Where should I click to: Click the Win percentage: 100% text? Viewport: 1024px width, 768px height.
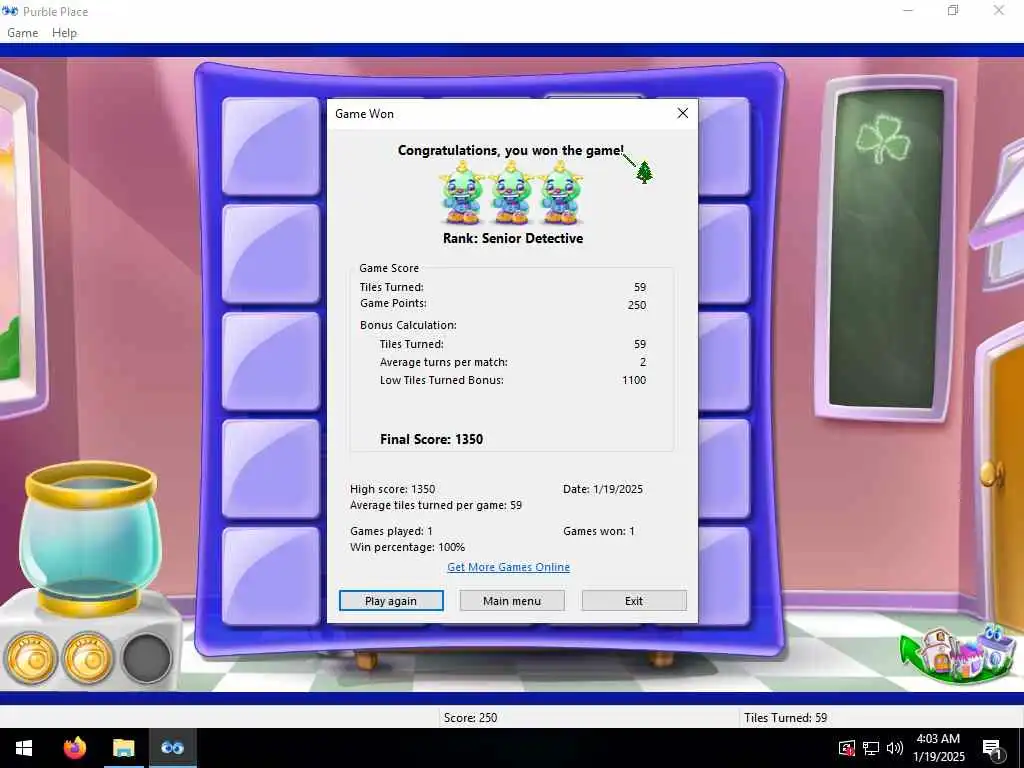coord(408,547)
